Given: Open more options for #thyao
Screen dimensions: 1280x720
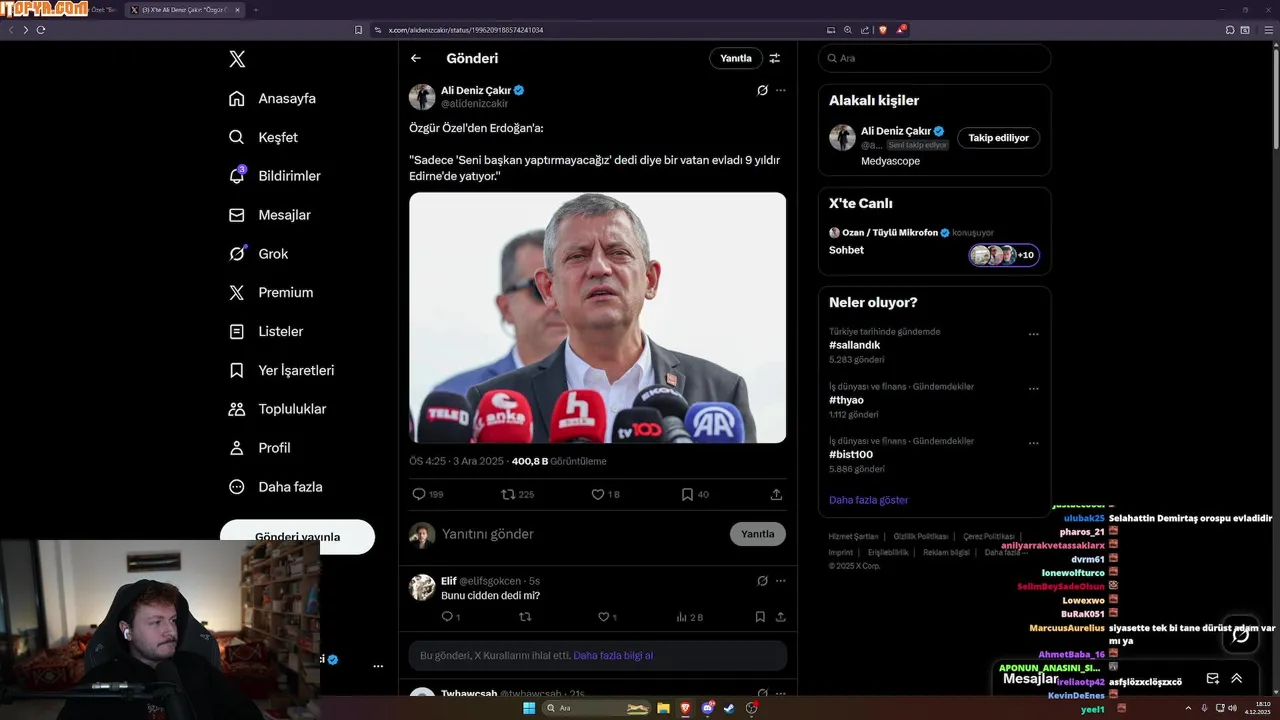Looking at the screenshot, I should (1033, 389).
